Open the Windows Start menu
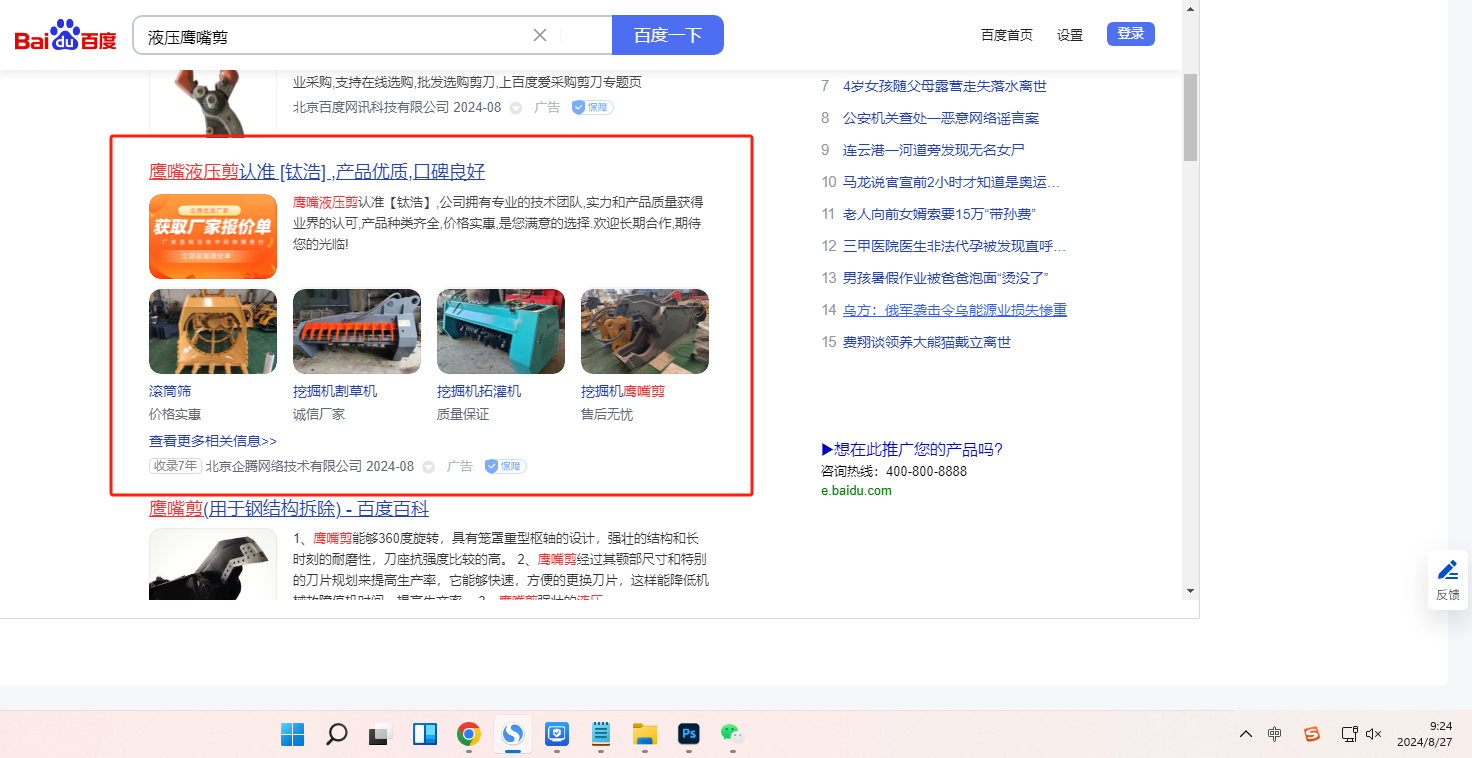This screenshot has height=758, width=1472. tap(293, 734)
